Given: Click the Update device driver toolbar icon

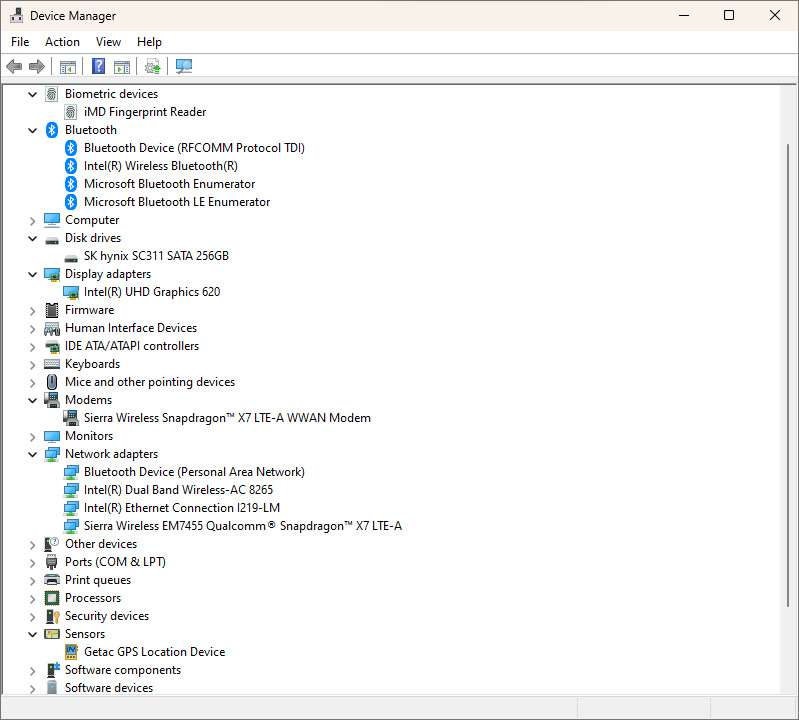Looking at the screenshot, I should pyautogui.click(x=152, y=66).
